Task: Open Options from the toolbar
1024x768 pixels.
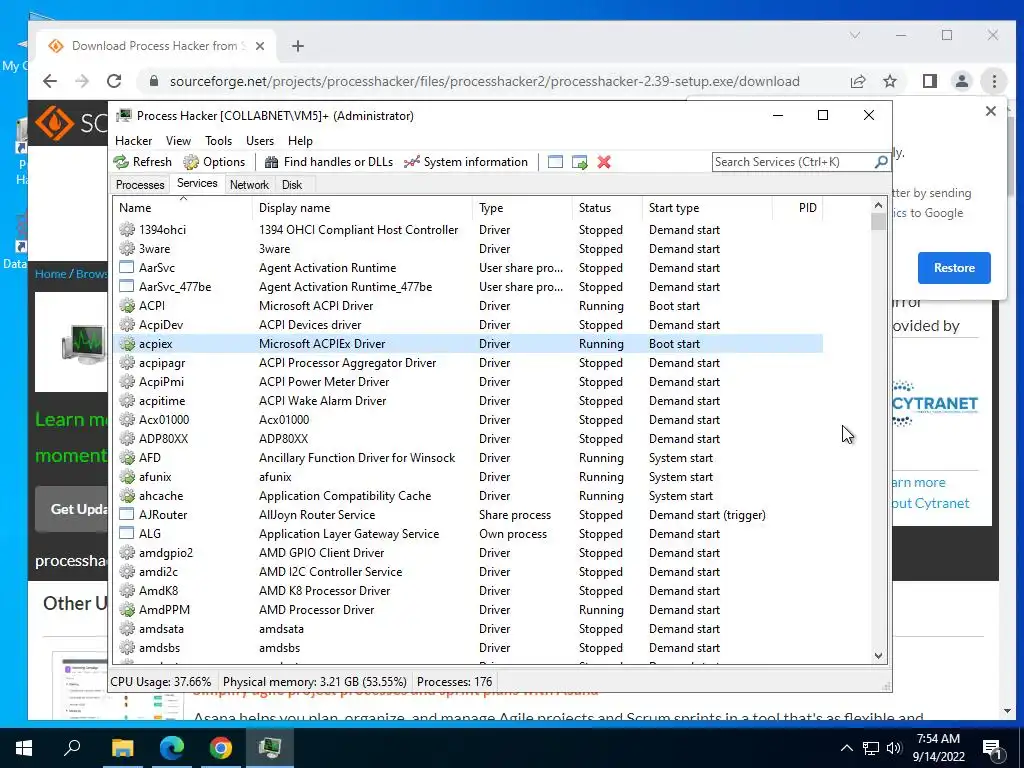Action: (x=214, y=162)
